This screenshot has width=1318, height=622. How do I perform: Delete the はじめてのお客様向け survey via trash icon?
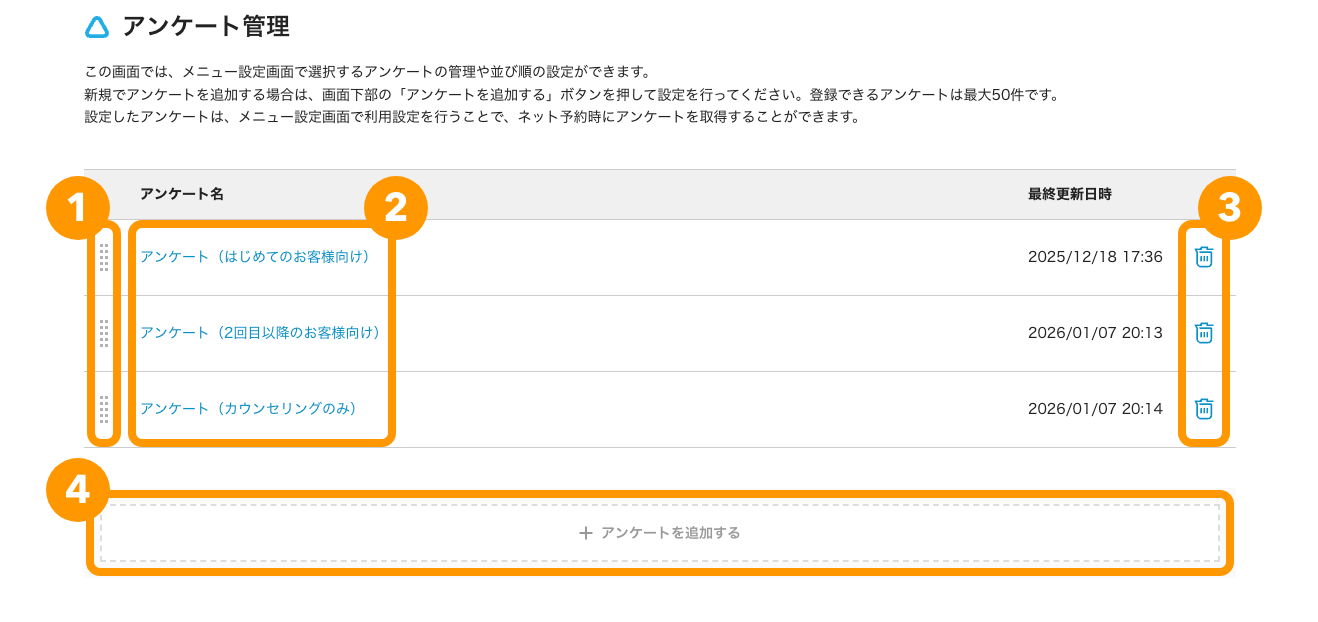(1204, 257)
